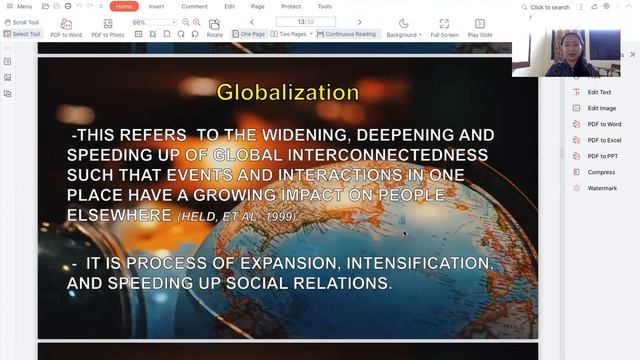Toggle One Page view mode

[249, 34]
